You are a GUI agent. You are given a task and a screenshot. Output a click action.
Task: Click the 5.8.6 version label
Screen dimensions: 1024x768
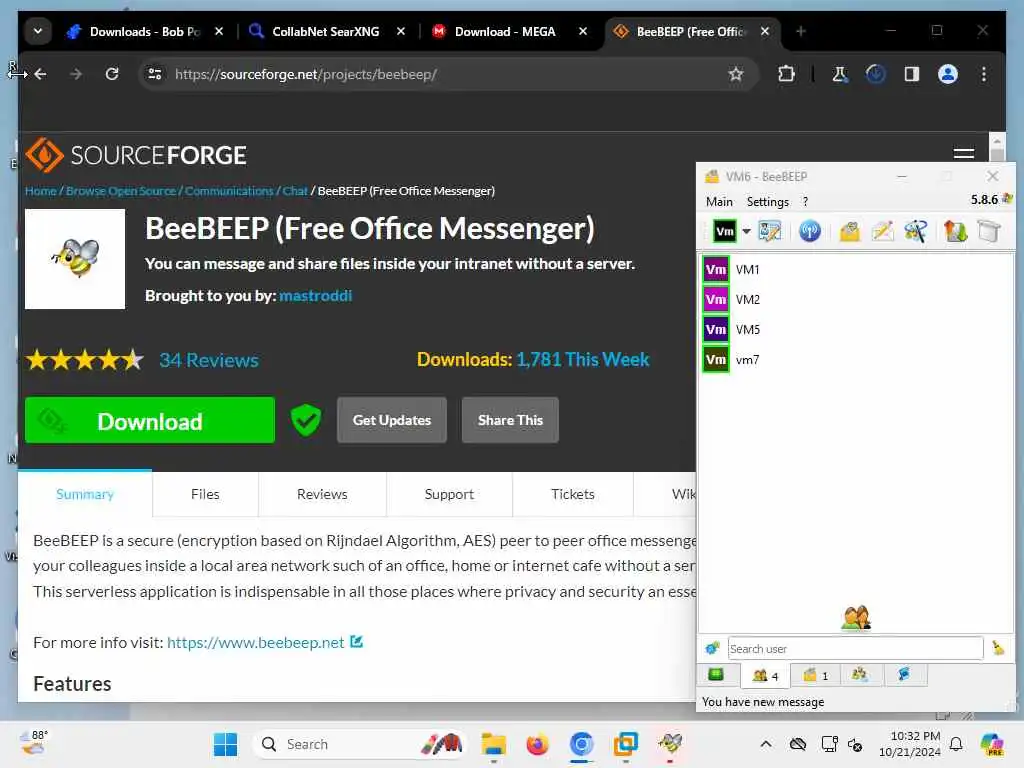pos(984,200)
